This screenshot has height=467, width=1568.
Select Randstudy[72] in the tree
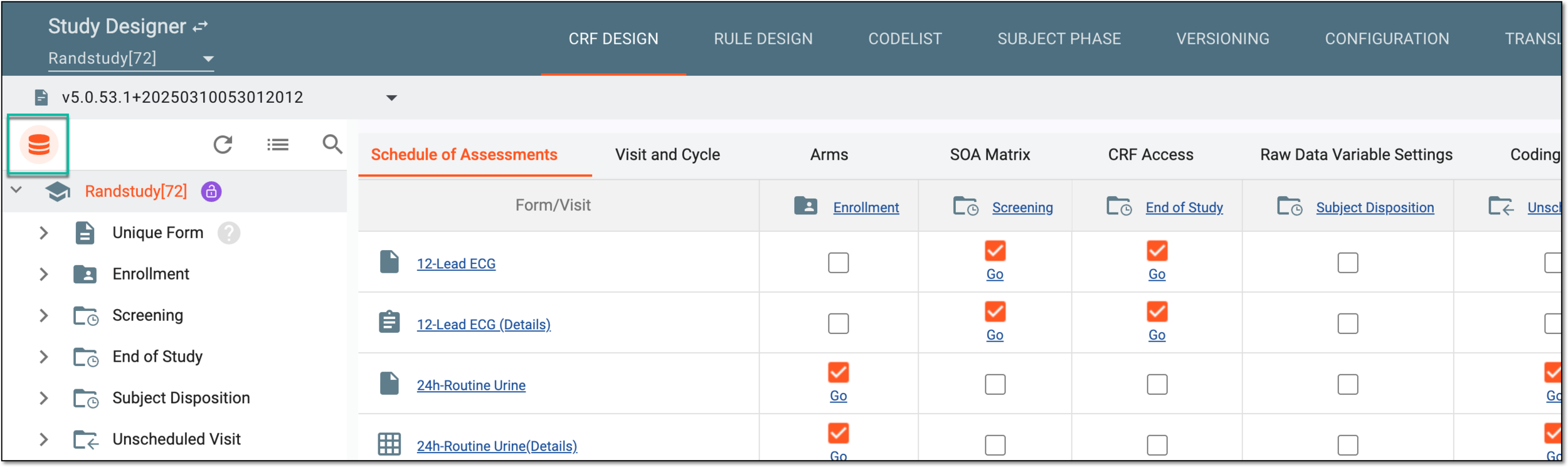[x=136, y=191]
